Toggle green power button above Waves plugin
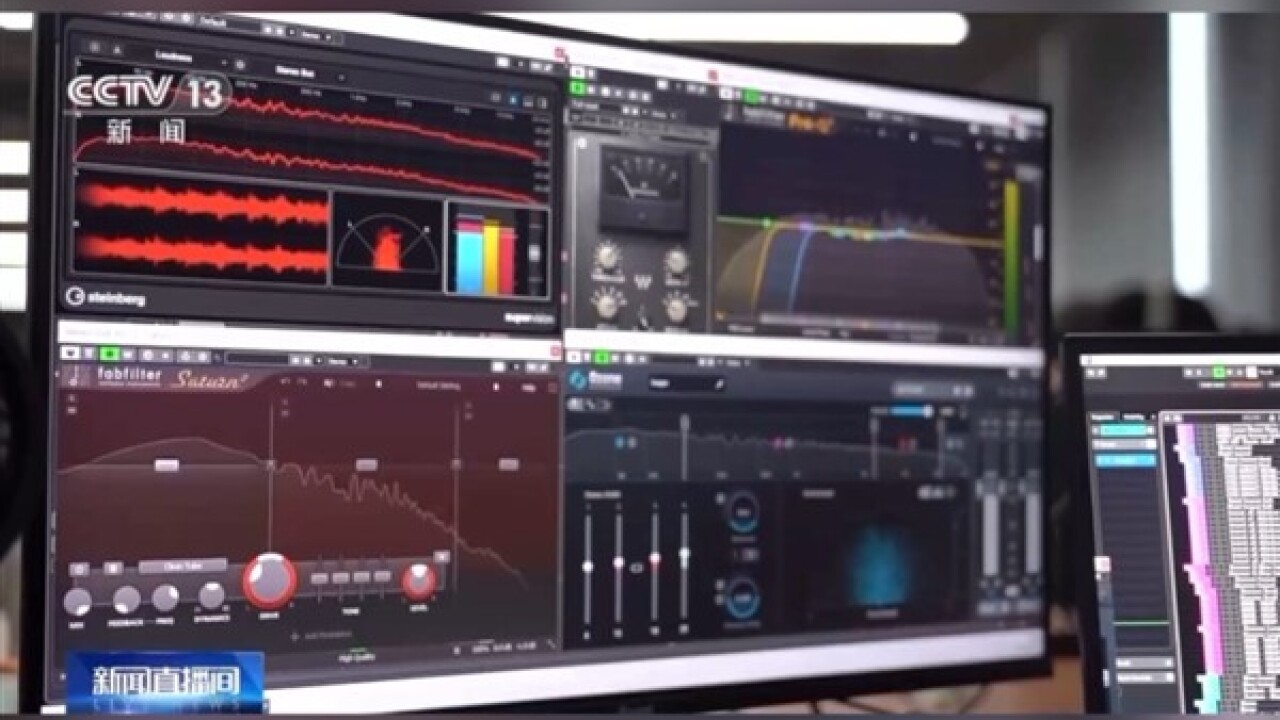The image size is (1280, 720). pyautogui.click(x=577, y=88)
